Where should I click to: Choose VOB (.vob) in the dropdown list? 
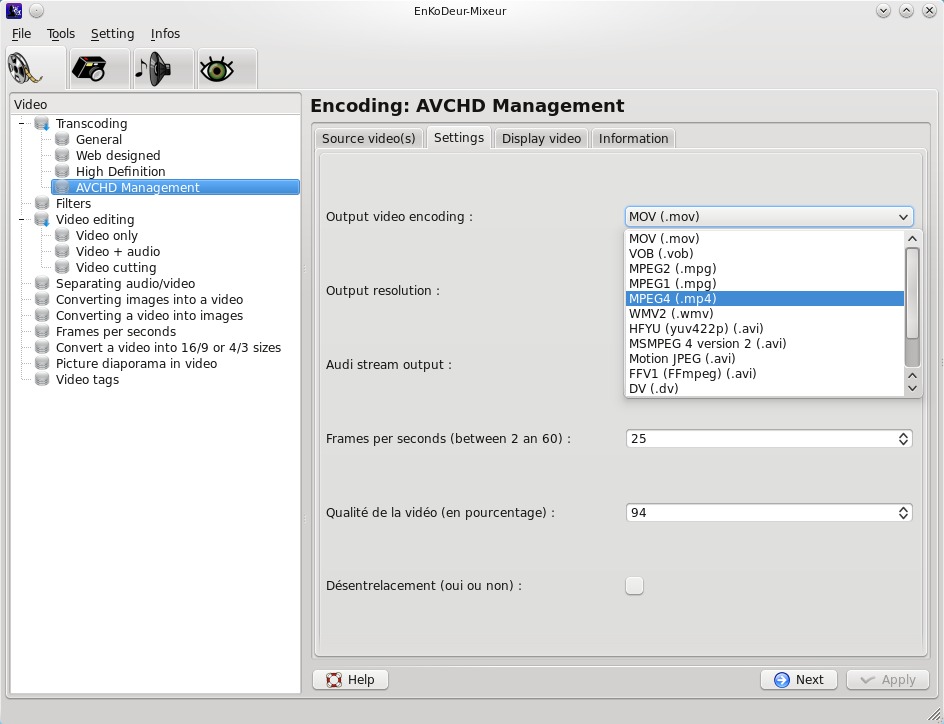click(x=765, y=254)
